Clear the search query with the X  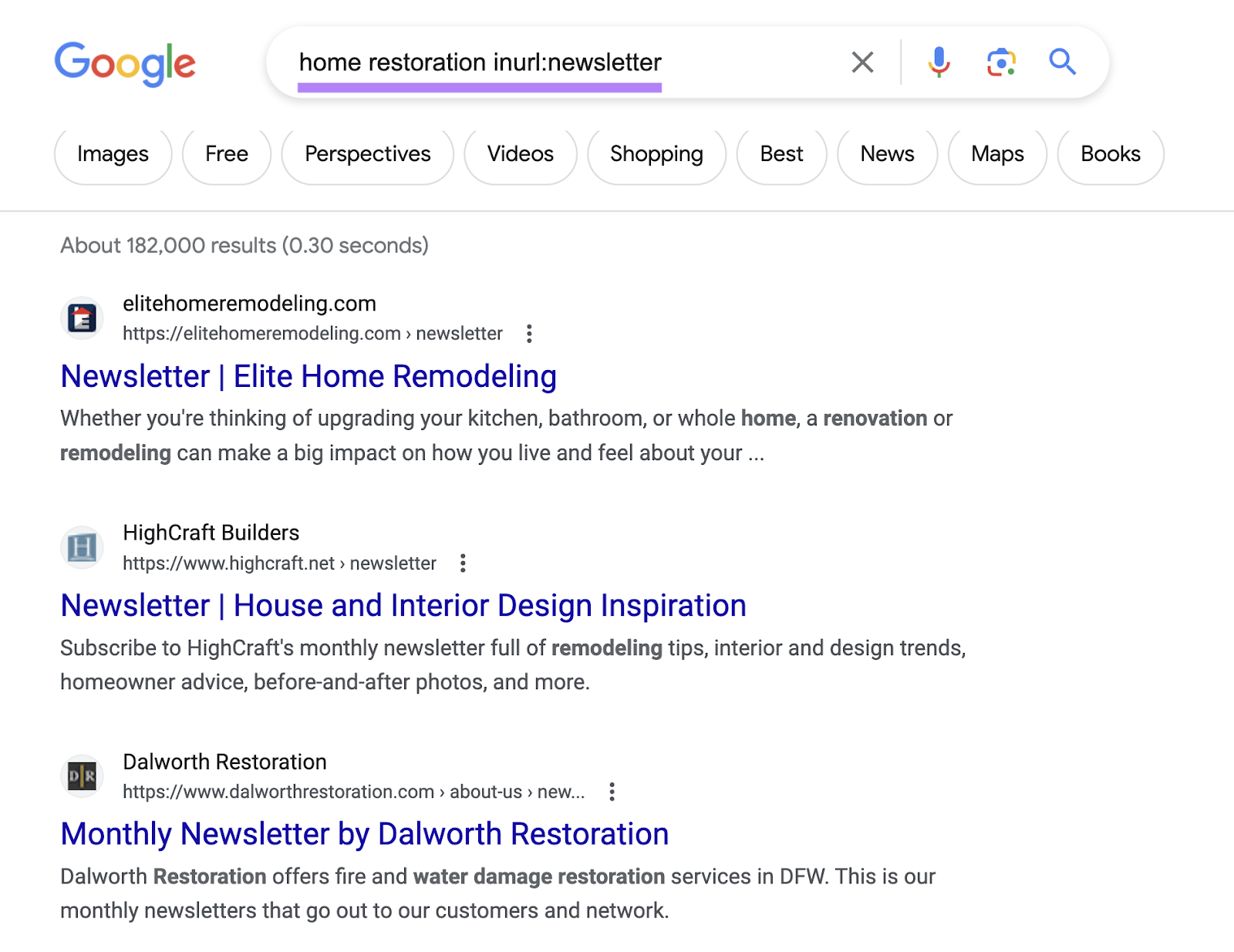click(861, 62)
